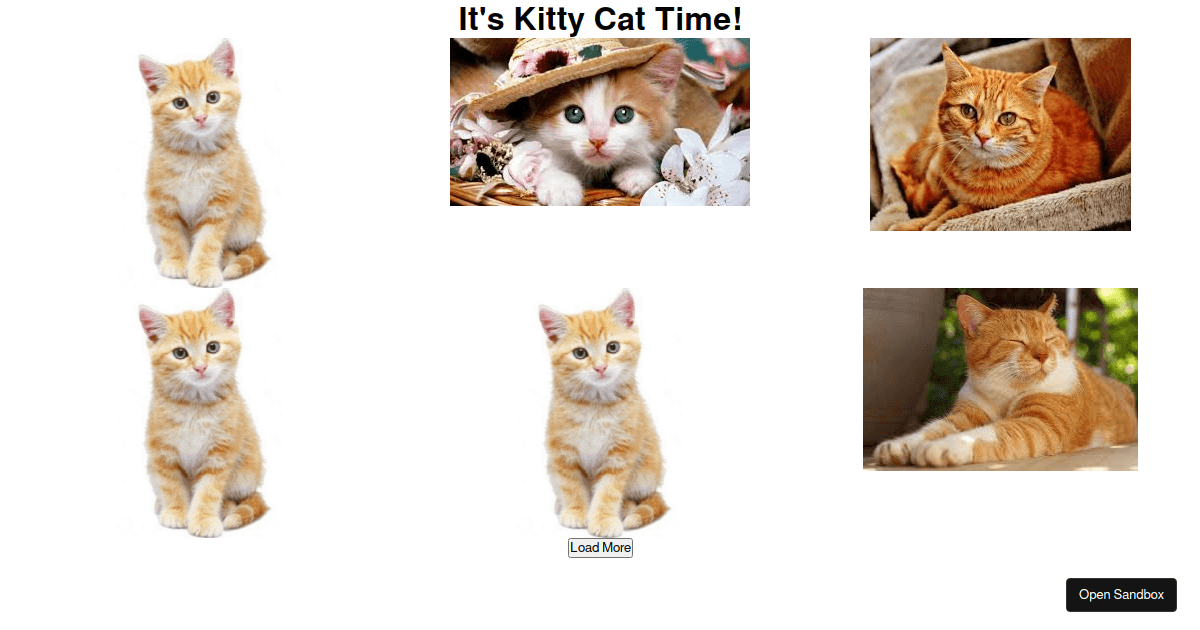Click the sitting kitten image below the first kitten
1200x630 pixels.
click(200, 413)
